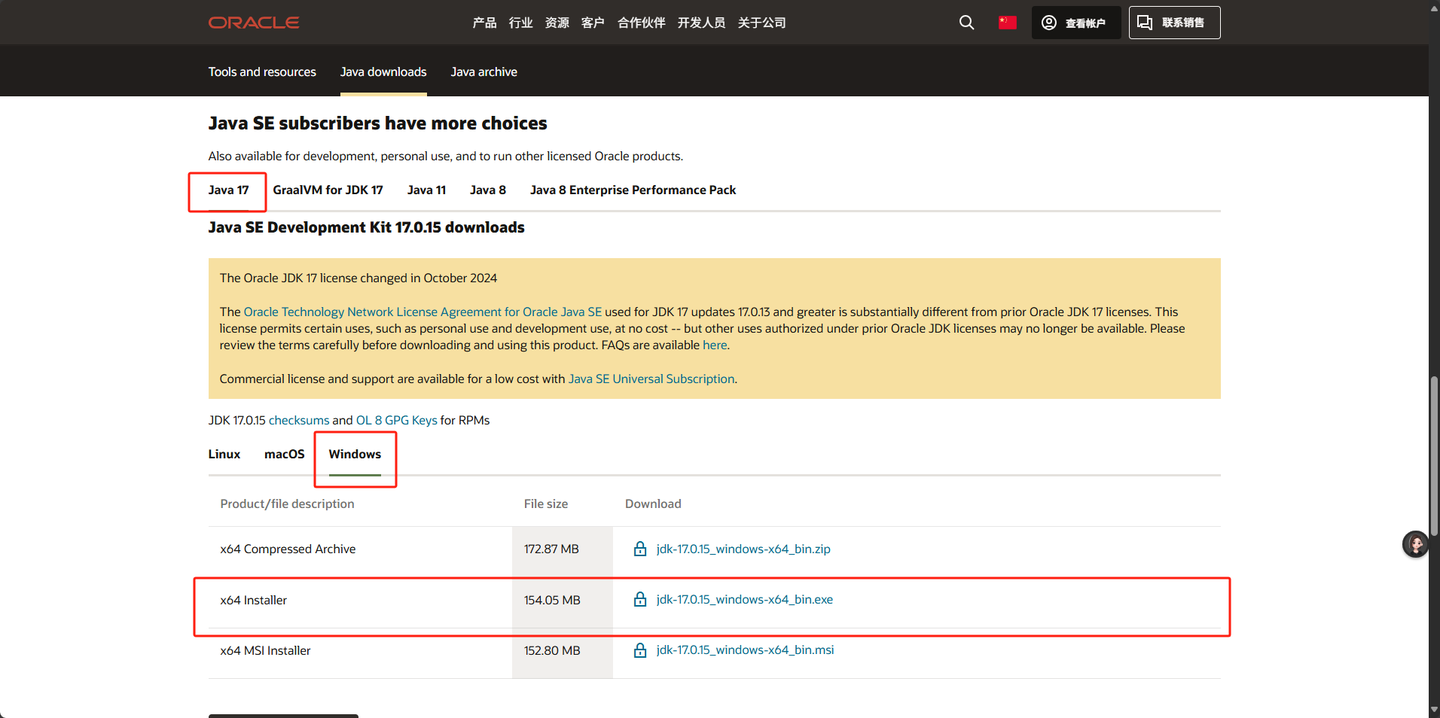Open the Java SE Universal Subscription link
The height and width of the screenshot is (718, 1440).
pos(651,379)
